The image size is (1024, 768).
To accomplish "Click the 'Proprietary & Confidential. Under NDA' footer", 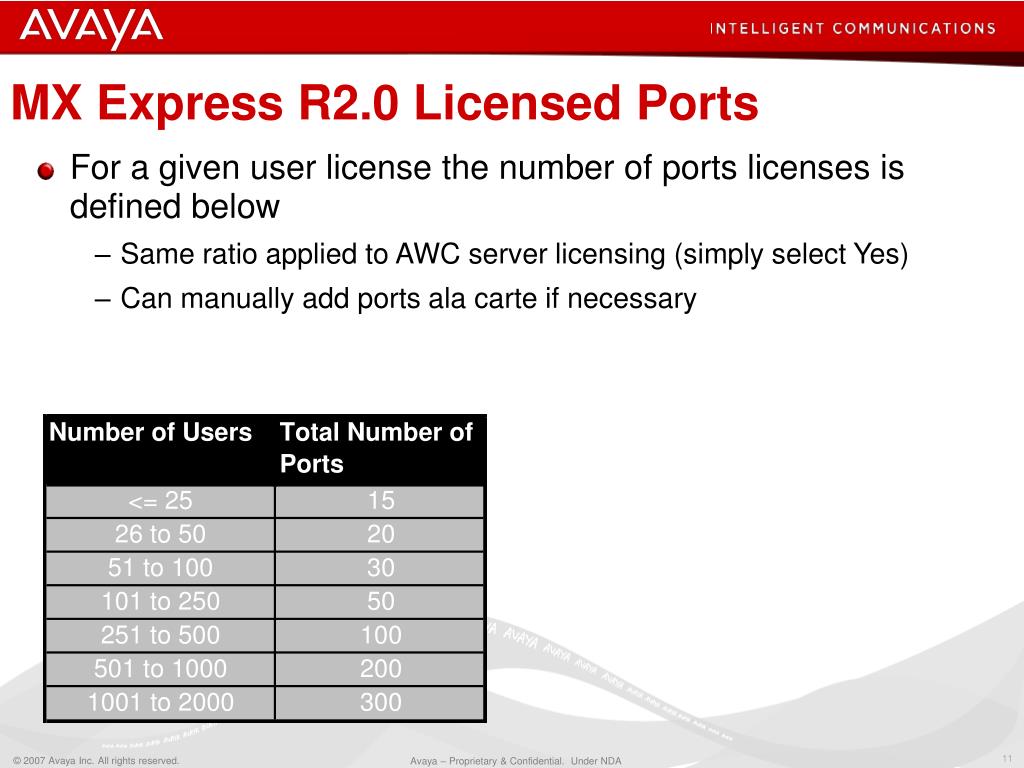I will point(516,761).
